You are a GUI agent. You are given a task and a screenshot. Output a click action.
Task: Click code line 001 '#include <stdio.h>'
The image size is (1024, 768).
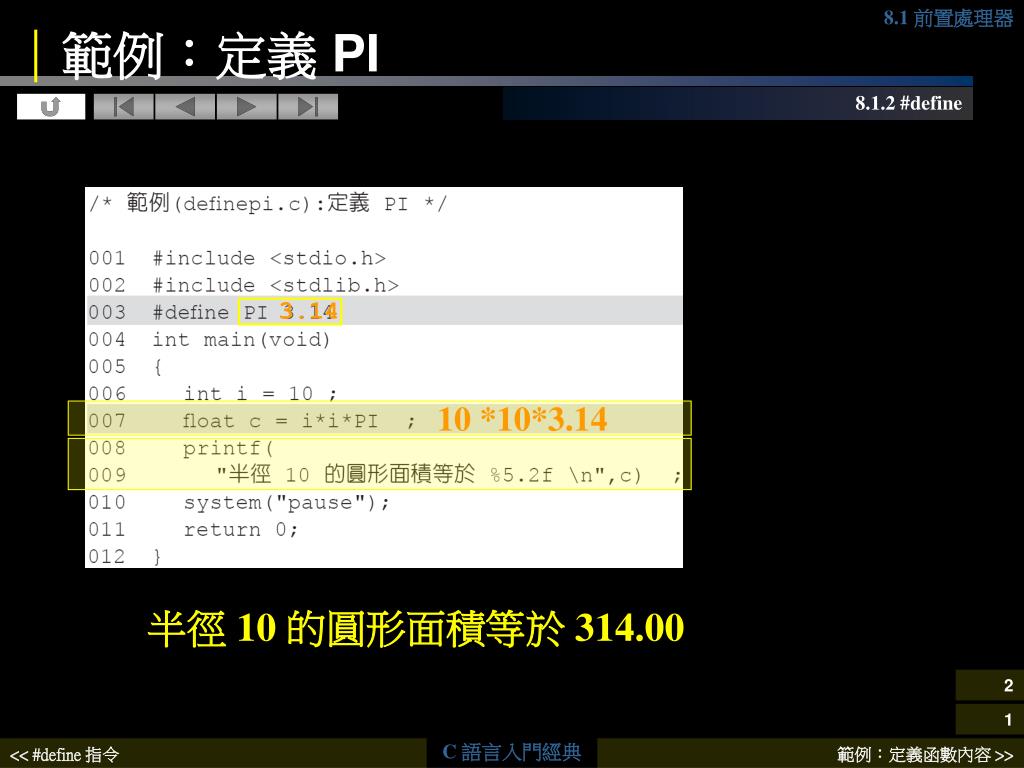269,258
